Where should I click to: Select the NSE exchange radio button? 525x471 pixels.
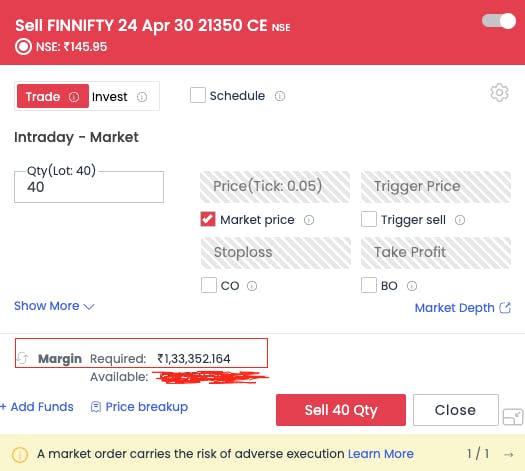click(x=23, y=47)
